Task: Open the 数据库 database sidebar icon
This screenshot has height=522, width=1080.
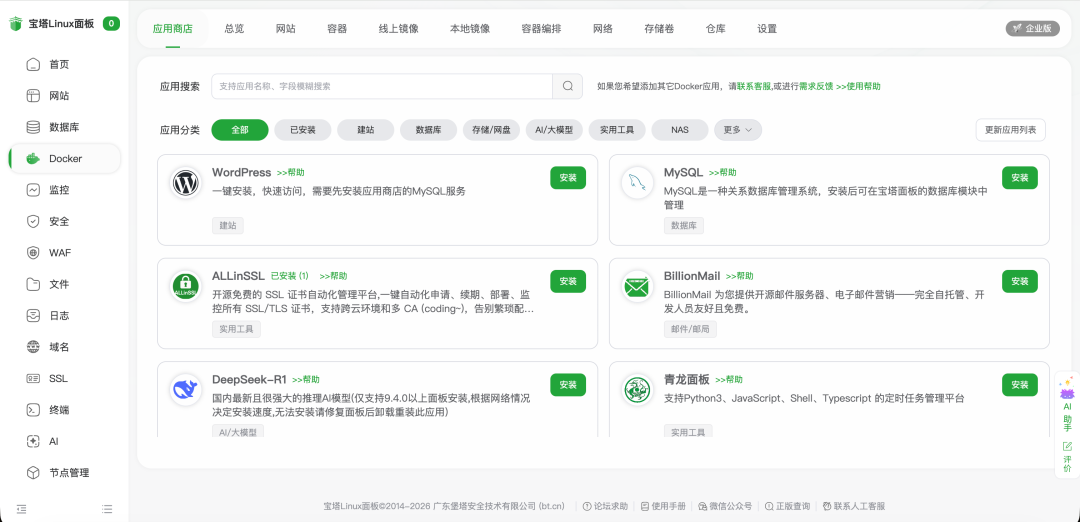Action: 33,127
